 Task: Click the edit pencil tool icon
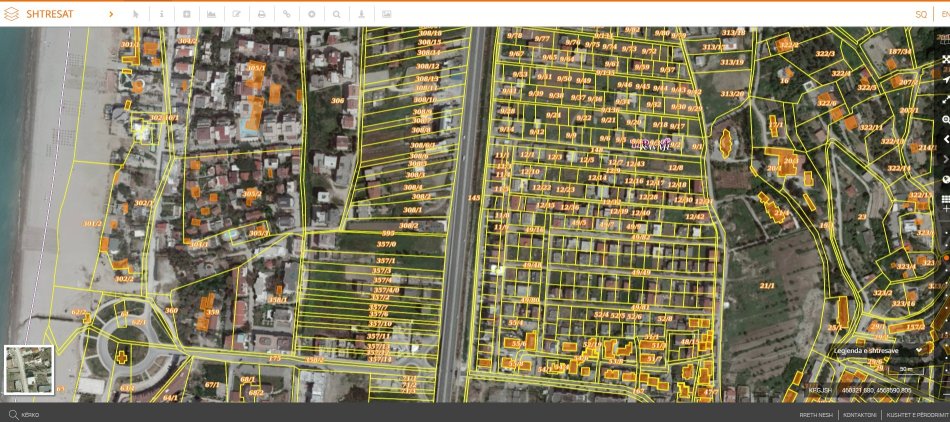(237, 15)
